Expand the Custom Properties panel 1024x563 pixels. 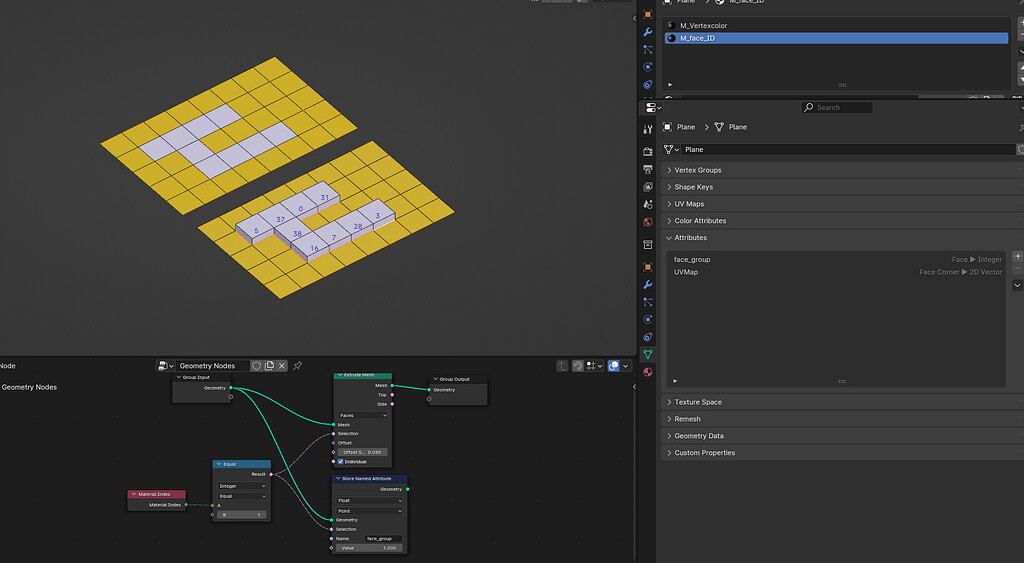841,453
